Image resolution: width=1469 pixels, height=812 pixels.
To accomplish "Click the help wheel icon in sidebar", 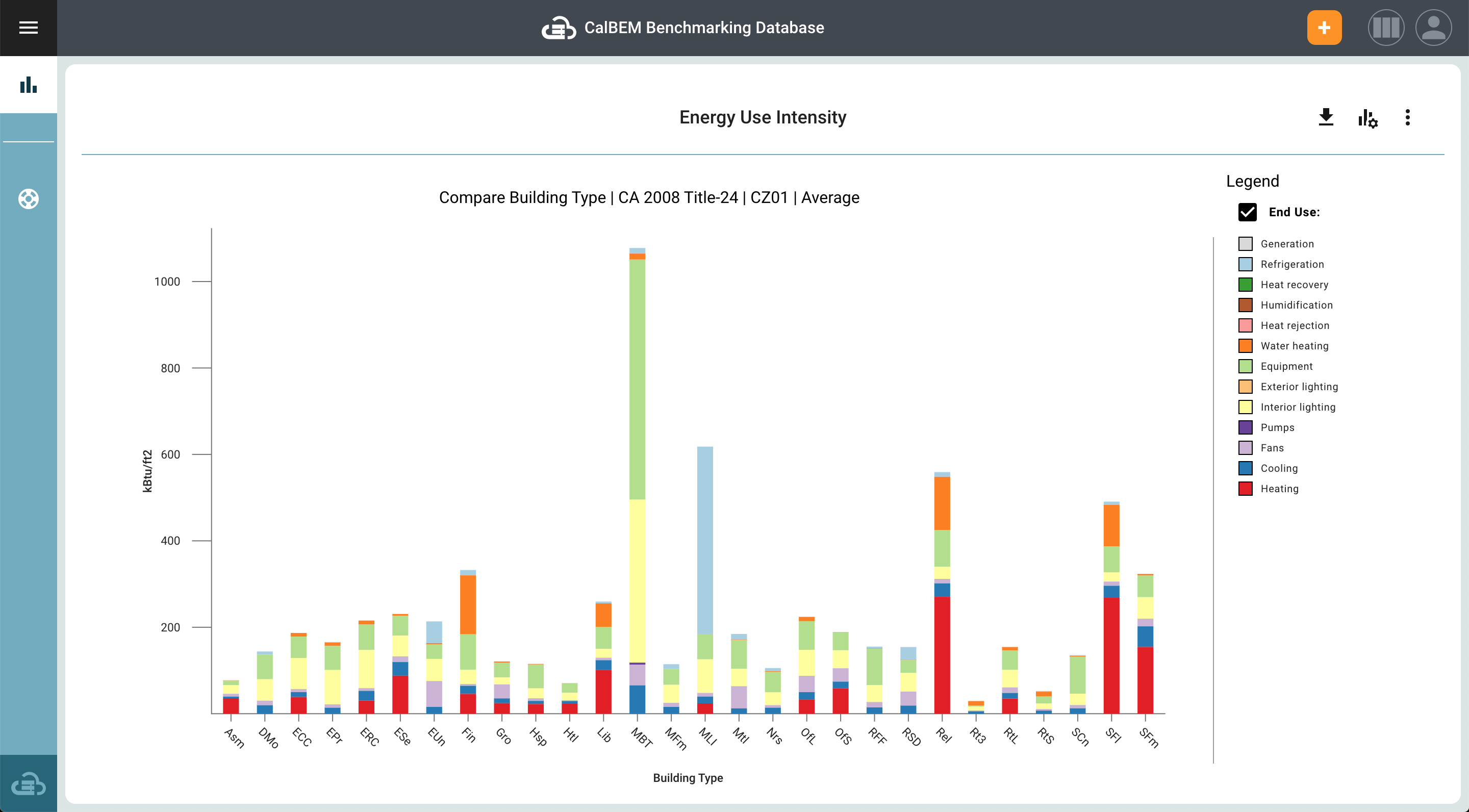I will [28, 199].
